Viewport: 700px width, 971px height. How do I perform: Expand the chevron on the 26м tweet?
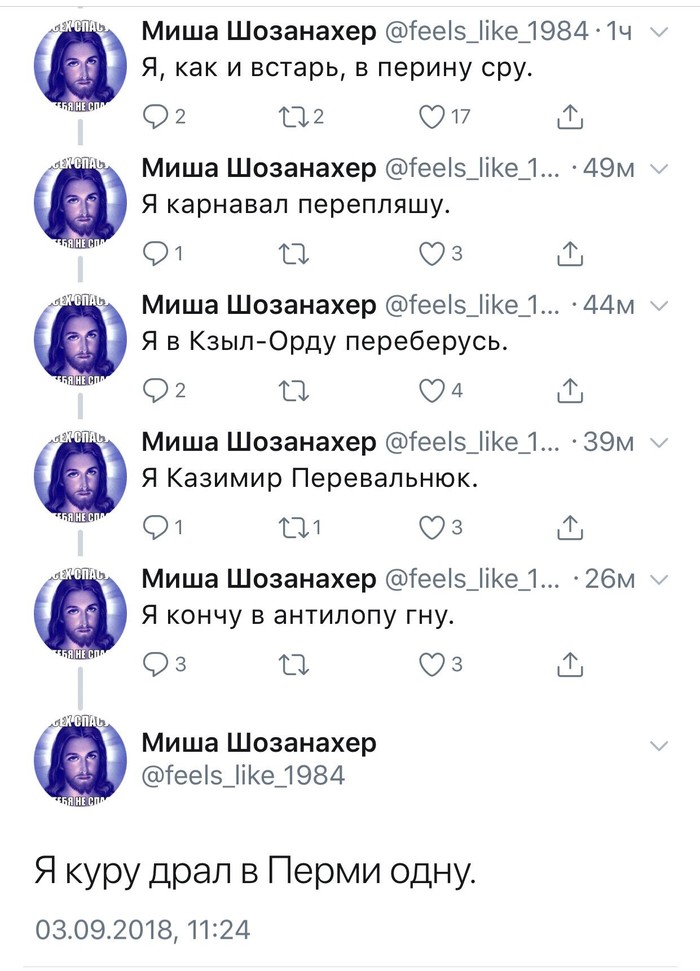click(x=658, y=579)
